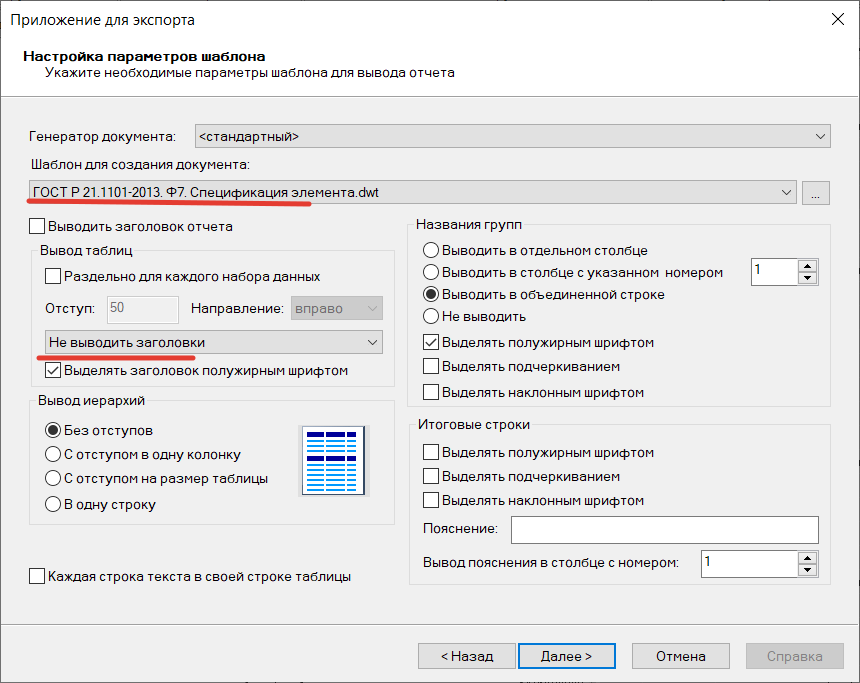
Task: Open the "Не выводить заголовки" dropdown
Action: [373, 342]
